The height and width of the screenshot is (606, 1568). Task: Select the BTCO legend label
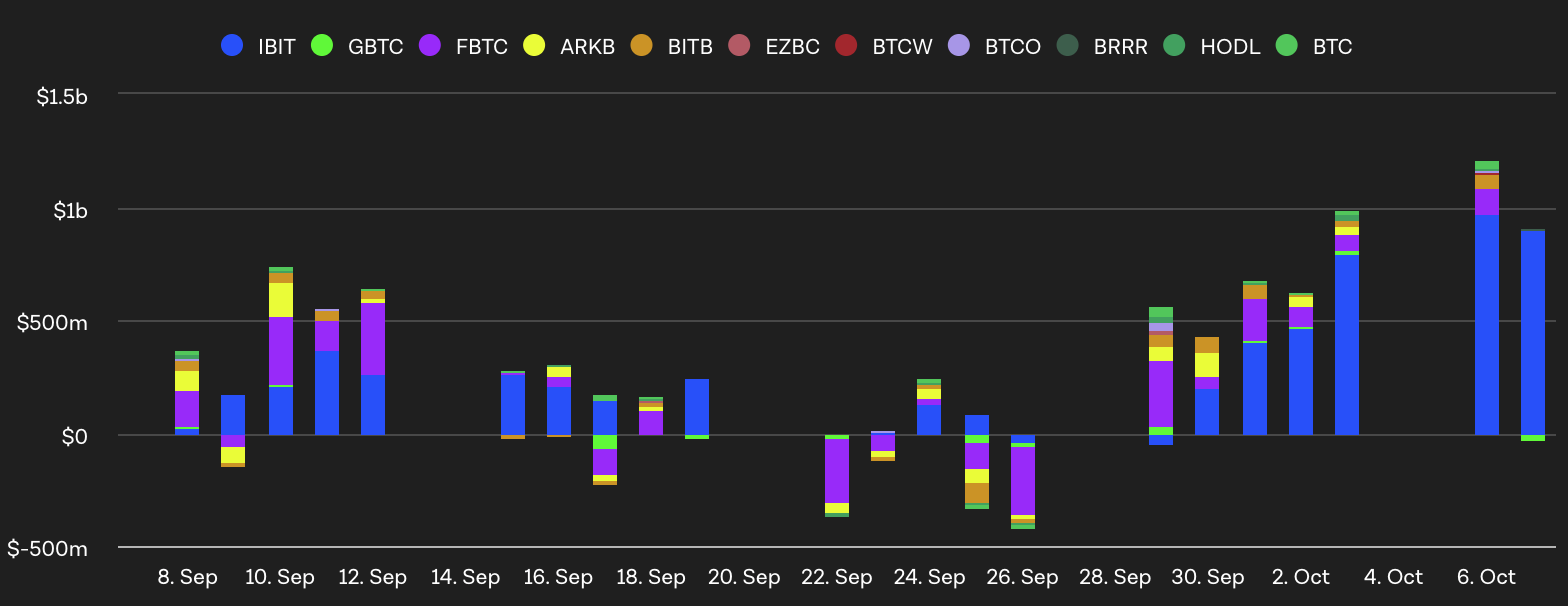(1012, 46)
